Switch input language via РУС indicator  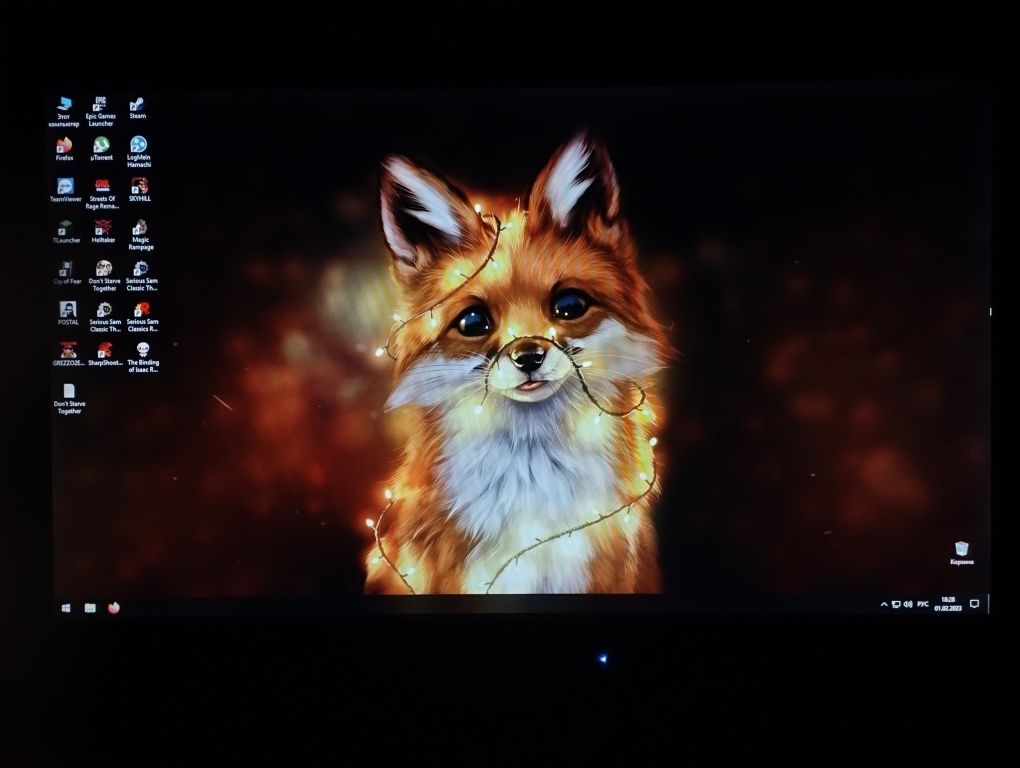pos(922,604)
